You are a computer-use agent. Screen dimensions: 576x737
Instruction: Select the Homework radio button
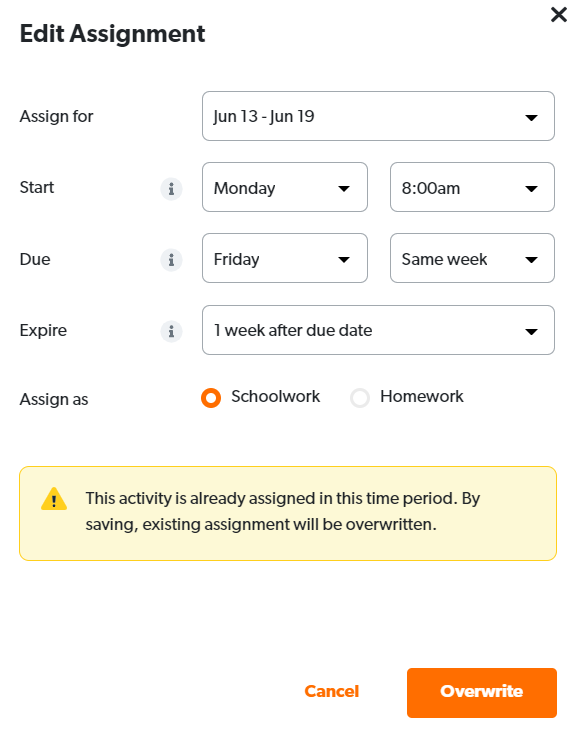360,398
